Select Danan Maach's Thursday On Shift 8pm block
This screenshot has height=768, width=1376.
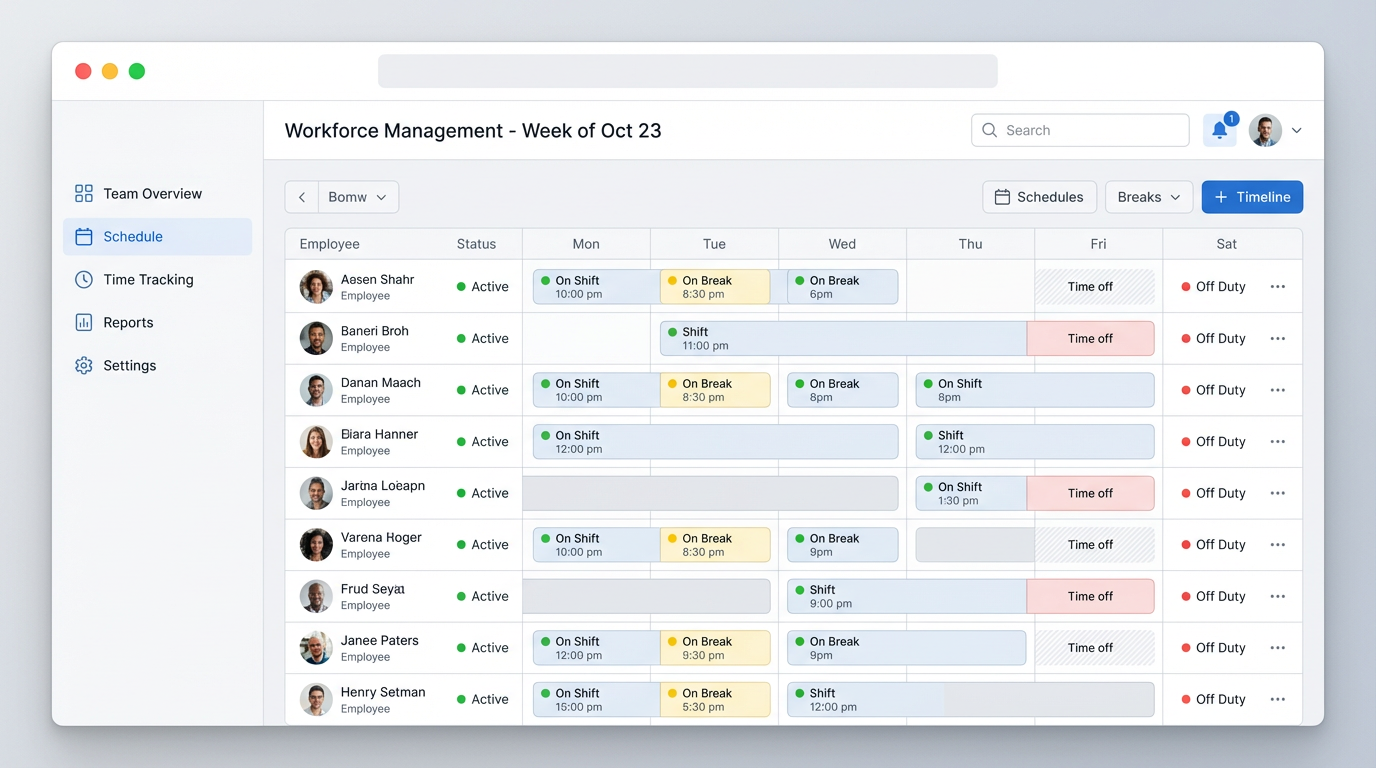(x=1035, y=390)
